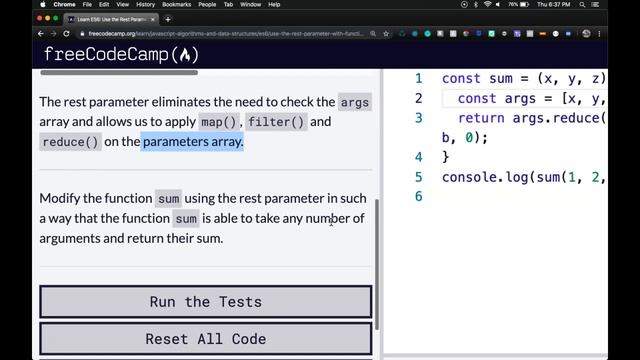
Task: Click the battery status indicator
Action: click(x=519, y=4)
